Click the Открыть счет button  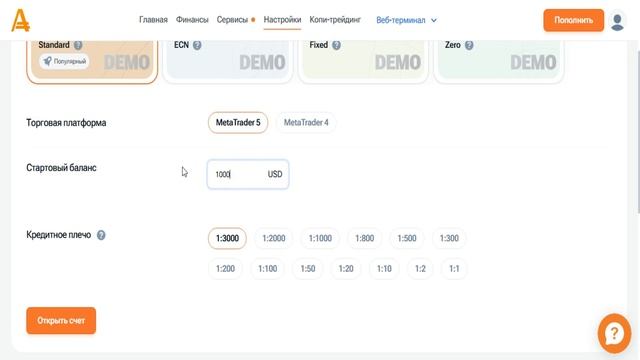point(61,321)
